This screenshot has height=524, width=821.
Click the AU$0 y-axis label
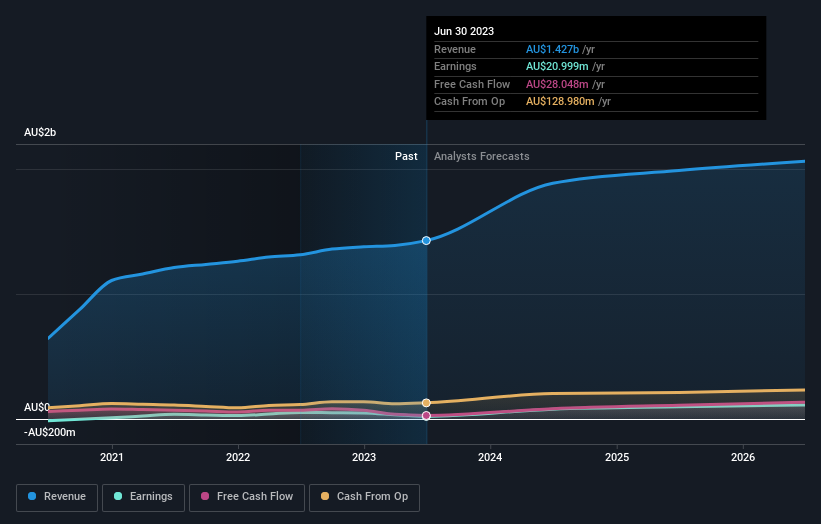[x=37, y=407]
